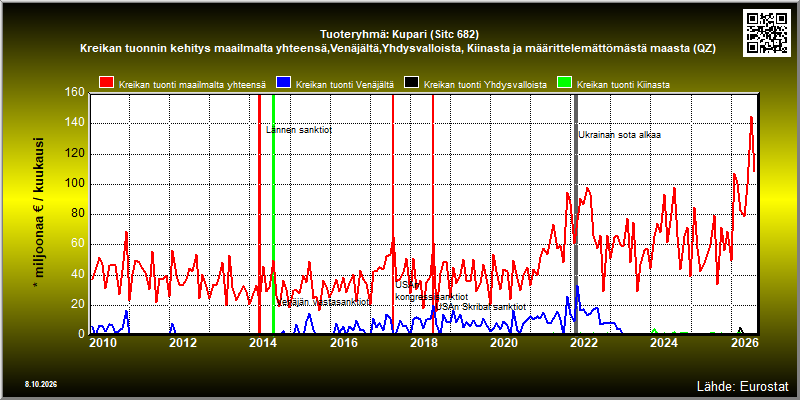The width and height of the screenshot is (800, 400).
Task: Click the blue legend swatch for Russia imports
Action: pyautogui.click(x=284, y=83)
